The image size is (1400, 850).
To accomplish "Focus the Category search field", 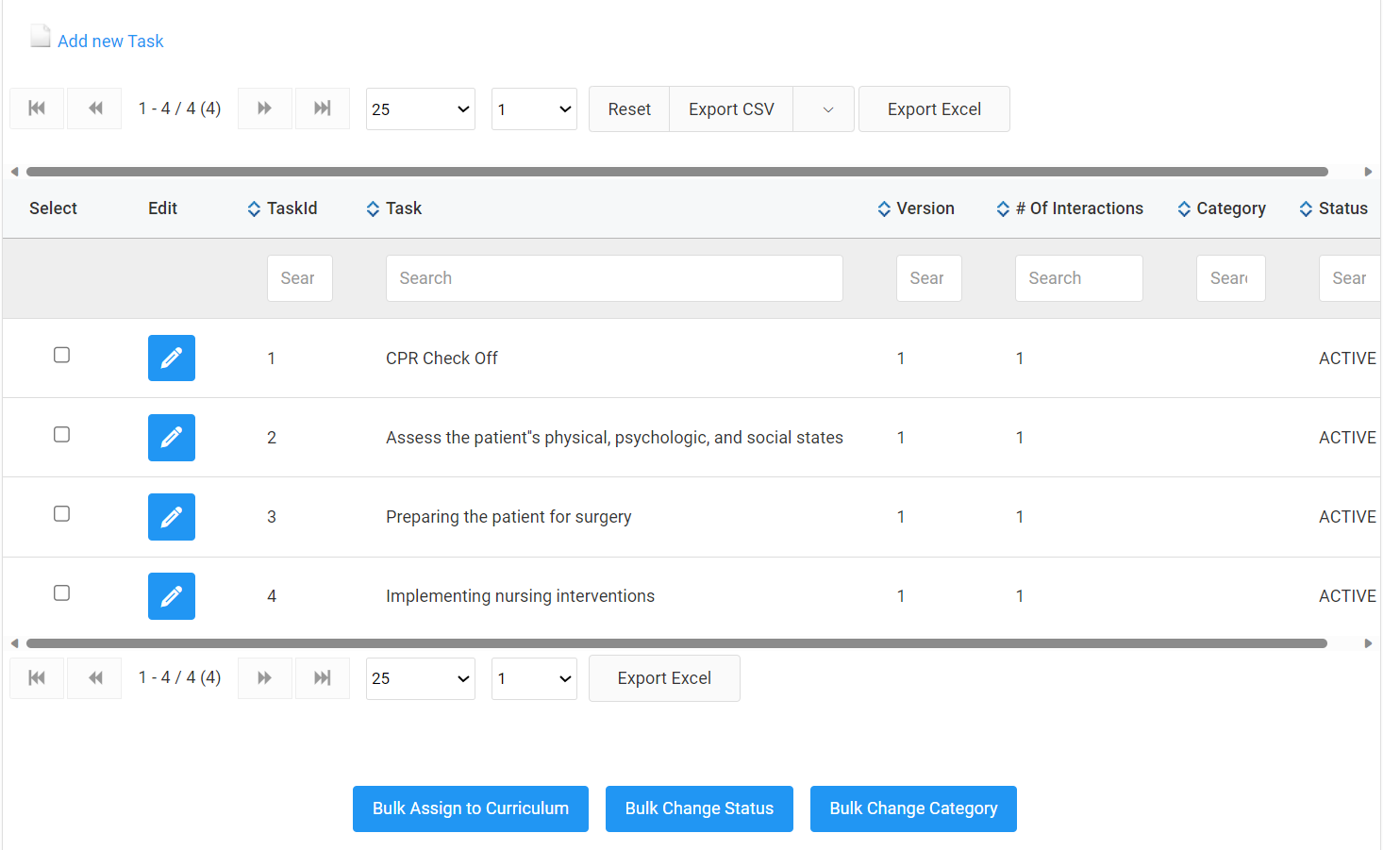I will [1231, 278].
